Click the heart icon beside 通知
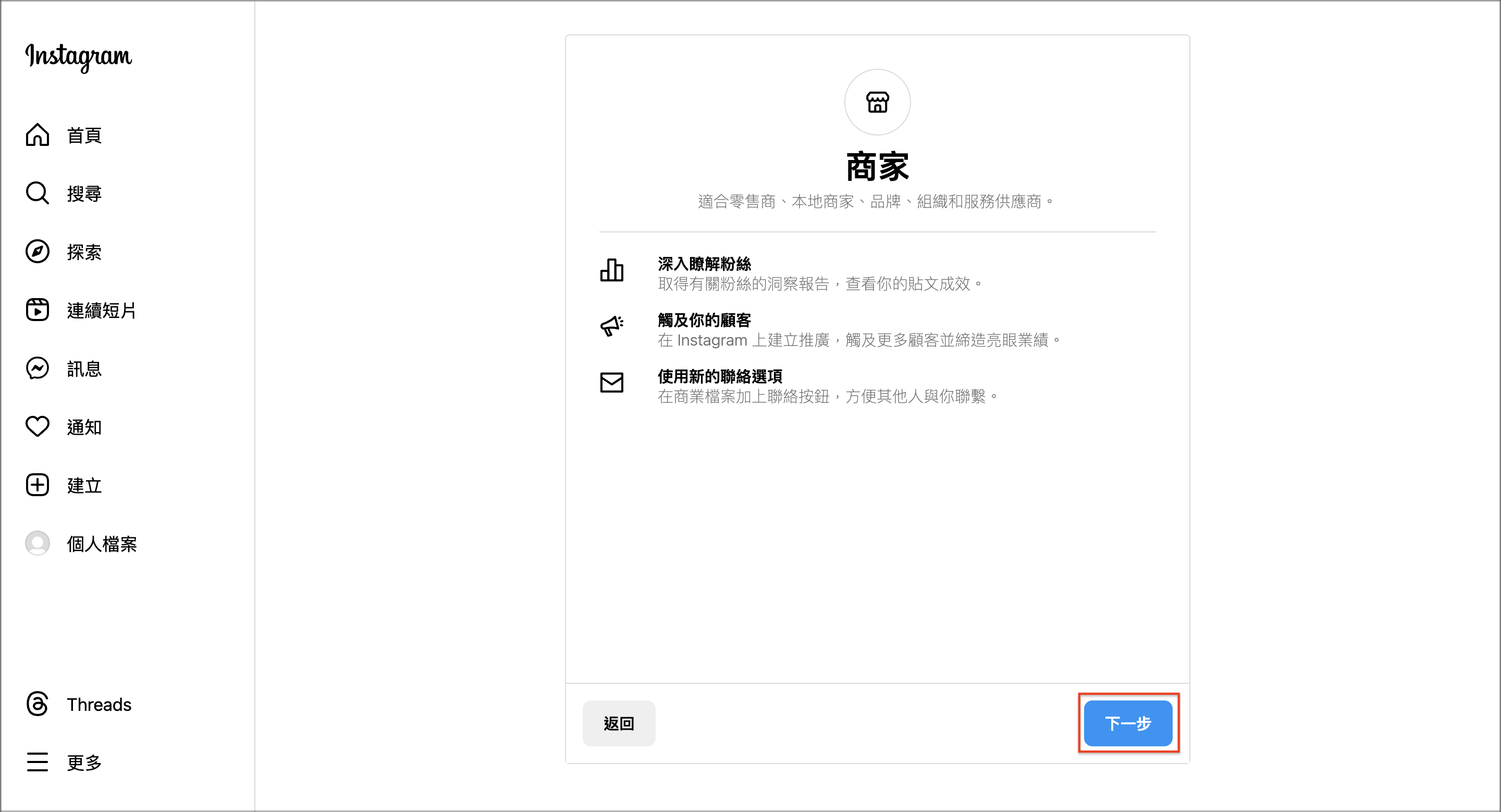Image resolution: width=1501 pixels, height=812 pixels. tap(38, 426)
